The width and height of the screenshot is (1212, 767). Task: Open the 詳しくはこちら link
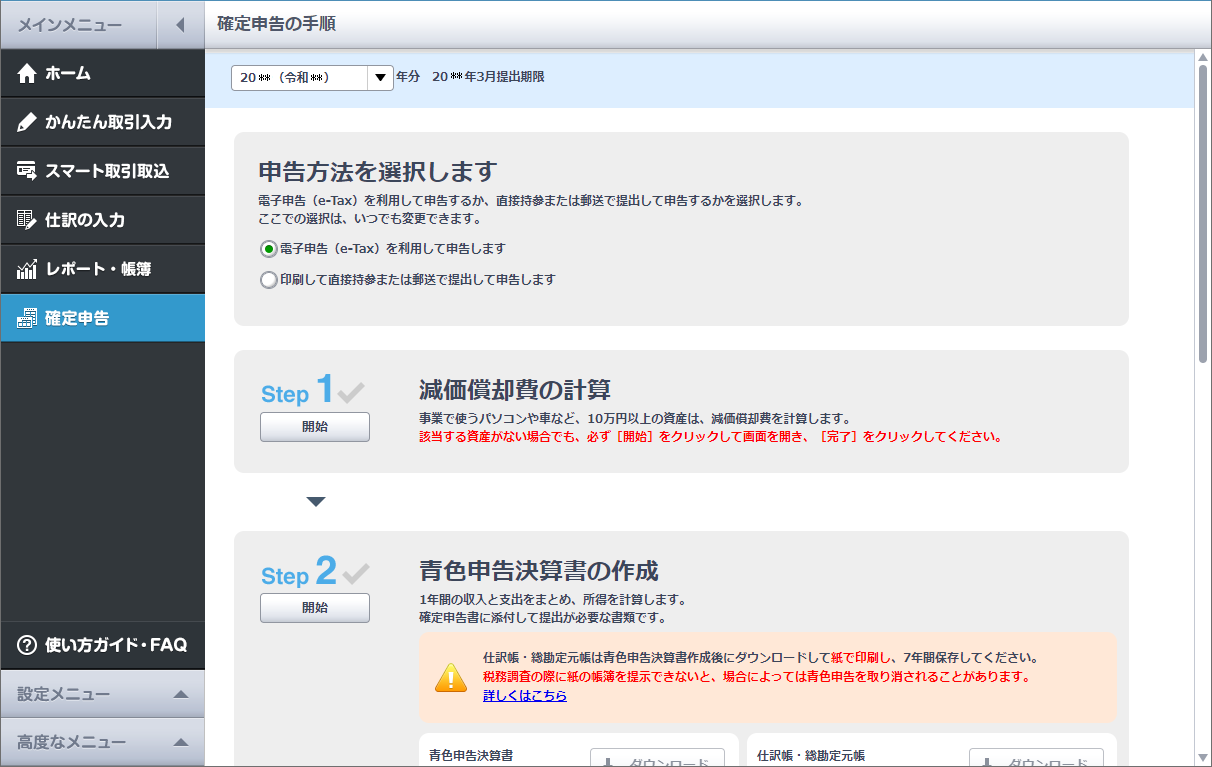(x=524, y=696)
